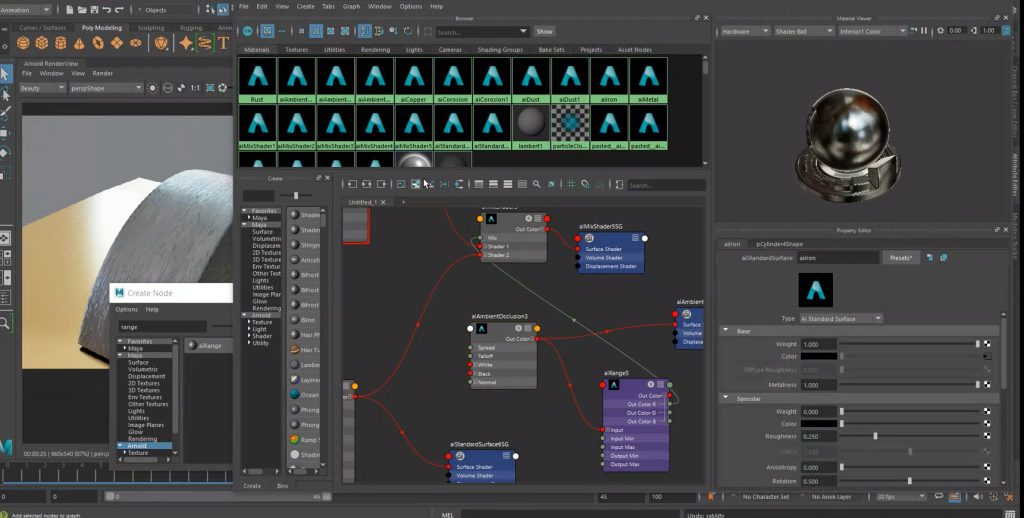Viewport: 1024px width, 518px height.
Task: Click the Specular Color swatch
Action: coord(818,423)
